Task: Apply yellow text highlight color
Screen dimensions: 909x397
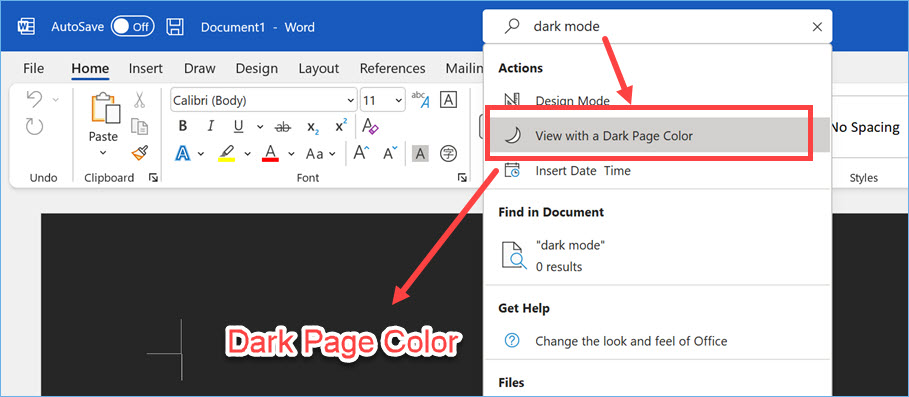Action: (227, 154)
